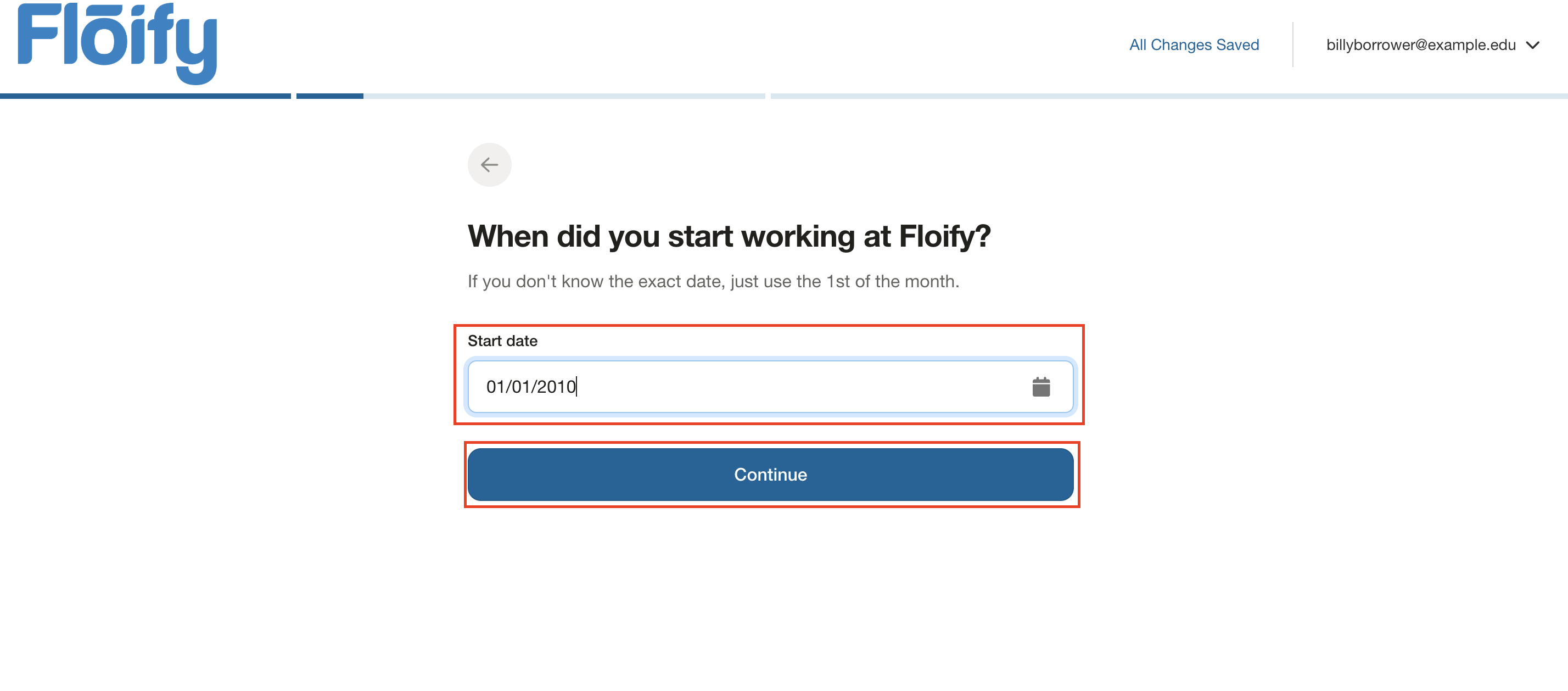
Task: Click the unfilled part of second progress segment
Action: (563, 96)
